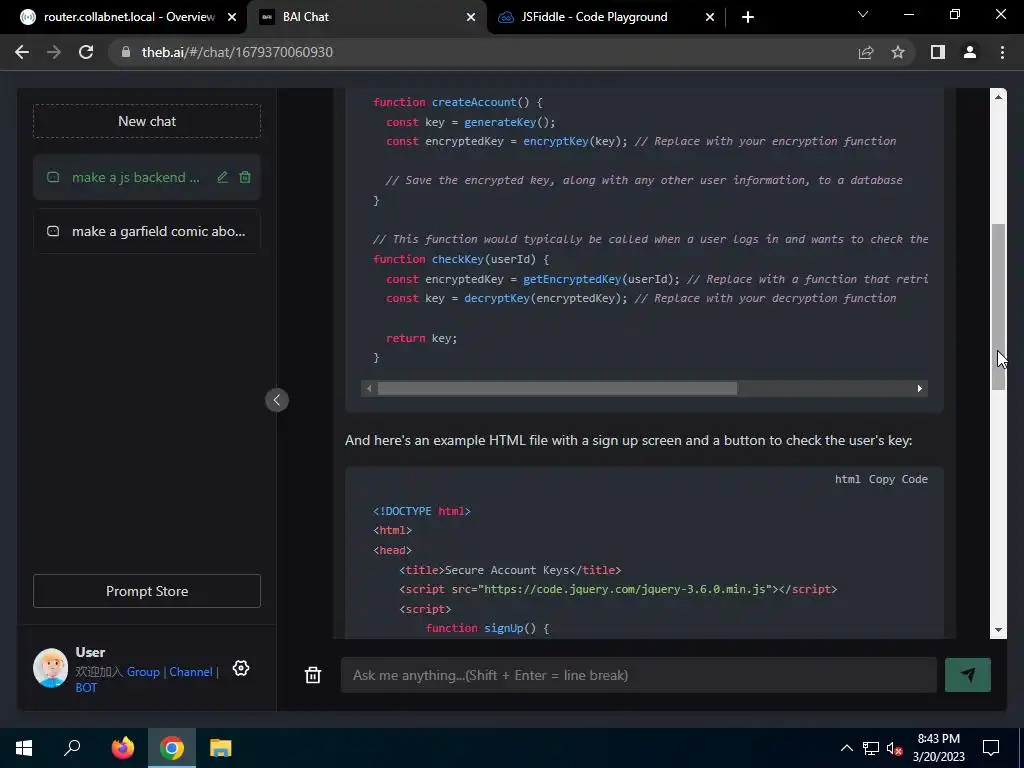Close the JSFiddle tab

(710, 17)
